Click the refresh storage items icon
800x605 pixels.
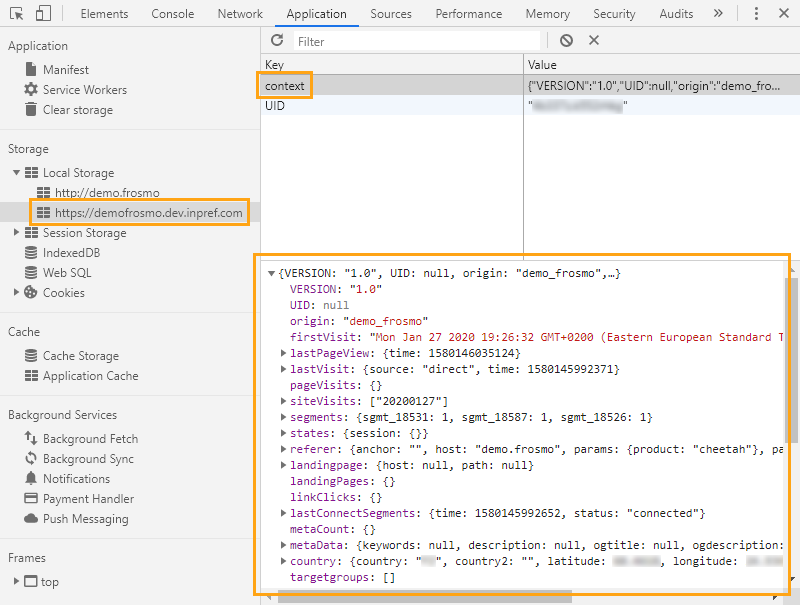tap(277, 40)
